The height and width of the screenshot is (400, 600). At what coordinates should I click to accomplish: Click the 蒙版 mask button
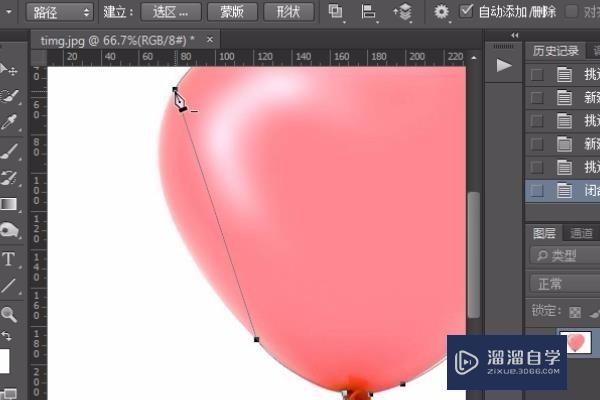(x=232, y=12)
